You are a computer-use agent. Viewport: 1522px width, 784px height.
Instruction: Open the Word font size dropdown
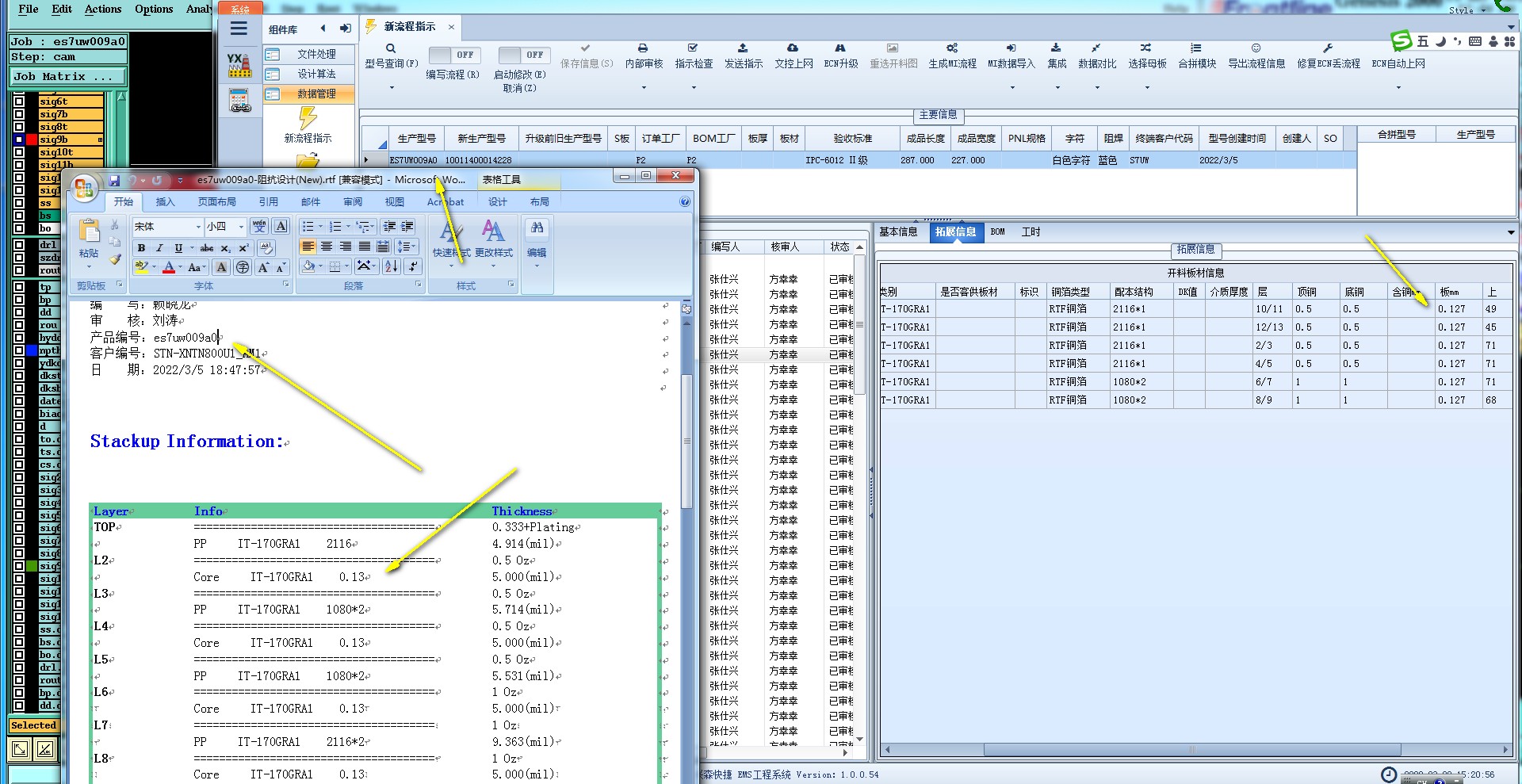click(x=241, y=227)
